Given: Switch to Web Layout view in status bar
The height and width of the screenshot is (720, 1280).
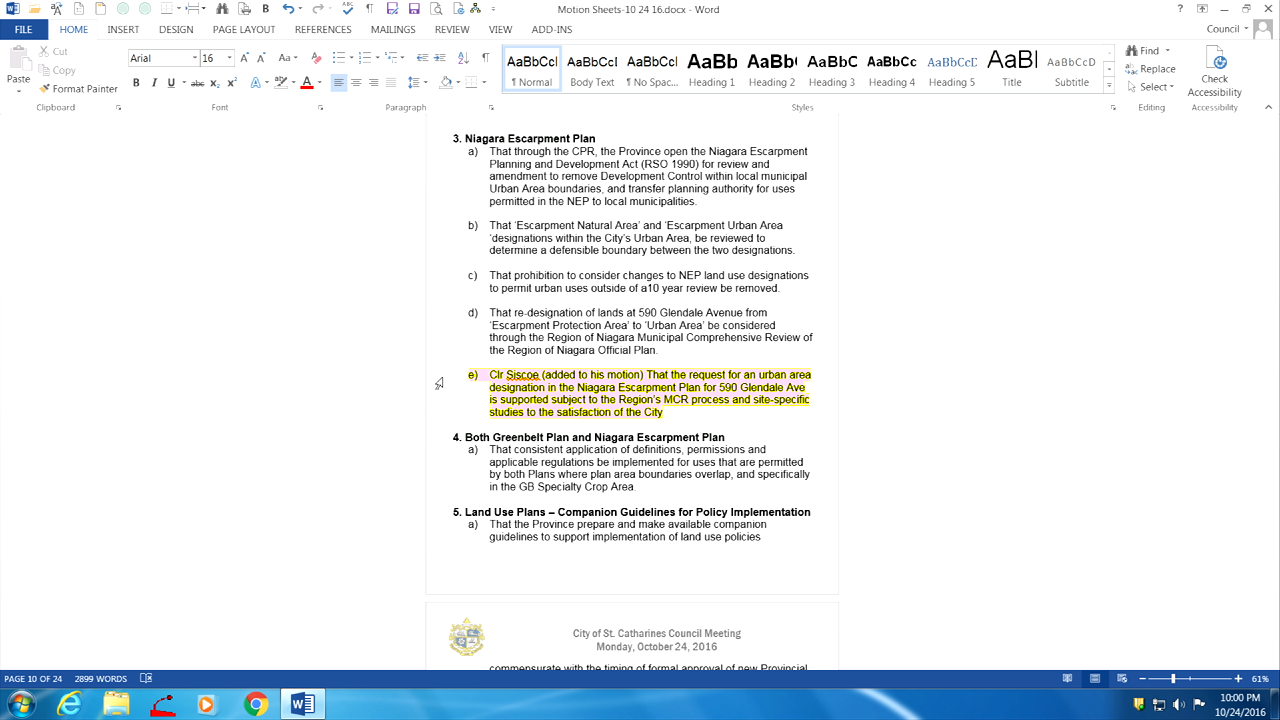Looking at the screenshot, I should coord(1121,678).
